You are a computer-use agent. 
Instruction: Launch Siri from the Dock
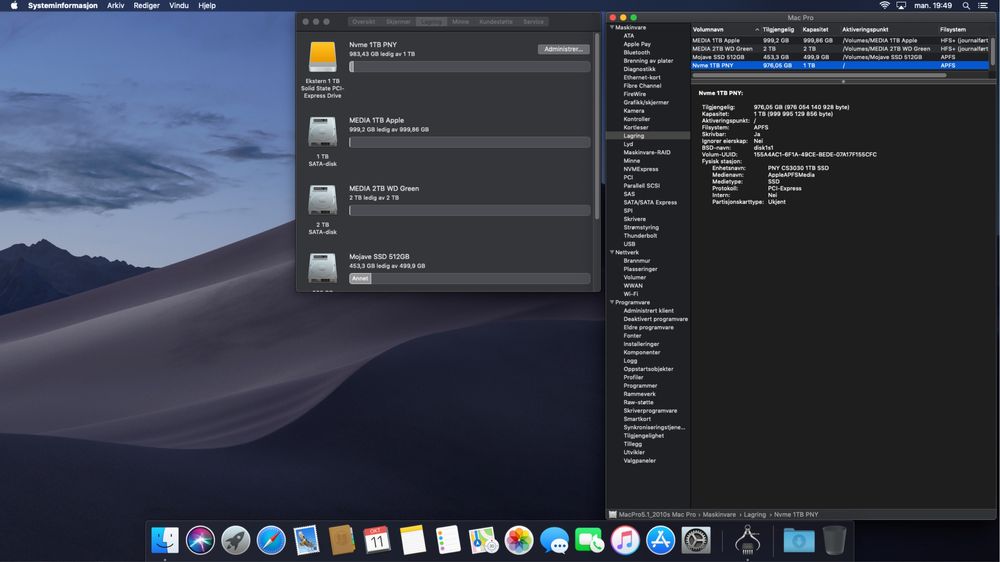(x=200, y=540)
